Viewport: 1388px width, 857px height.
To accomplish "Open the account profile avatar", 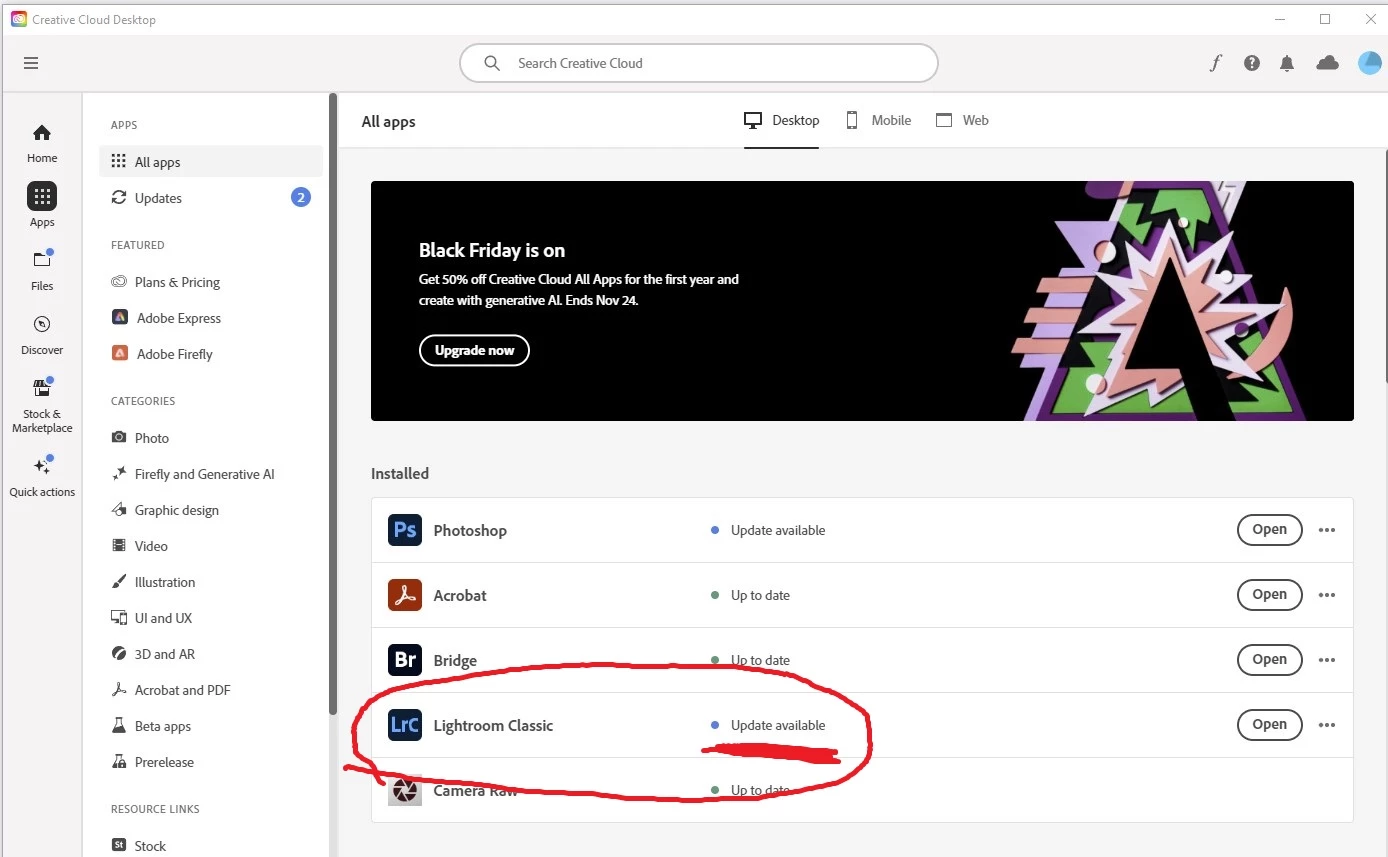I will [1369, 63].
